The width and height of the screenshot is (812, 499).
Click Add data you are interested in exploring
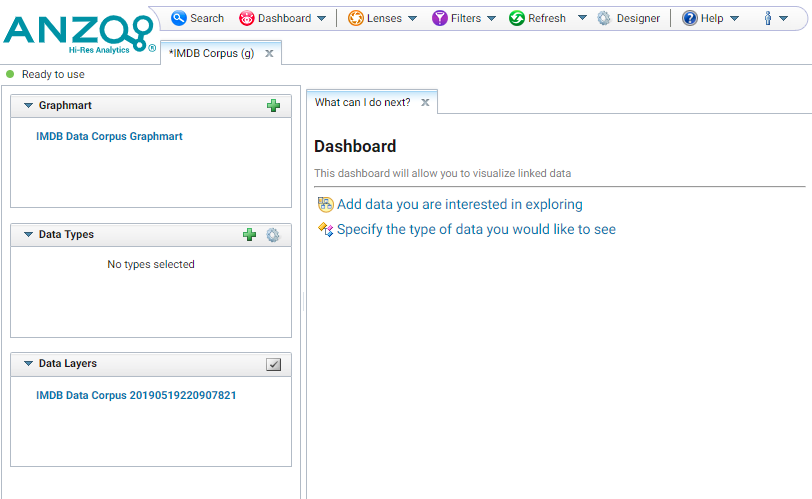459,204
